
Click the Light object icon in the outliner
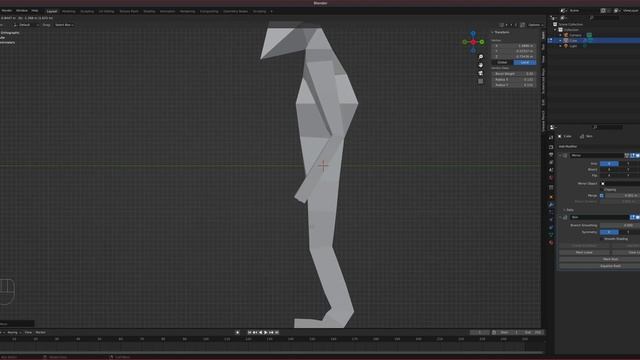pos(566,46)
